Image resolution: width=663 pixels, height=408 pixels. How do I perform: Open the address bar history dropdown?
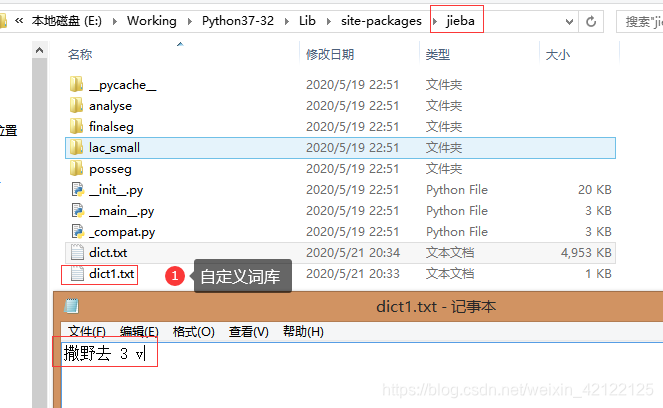pos(570,22)
